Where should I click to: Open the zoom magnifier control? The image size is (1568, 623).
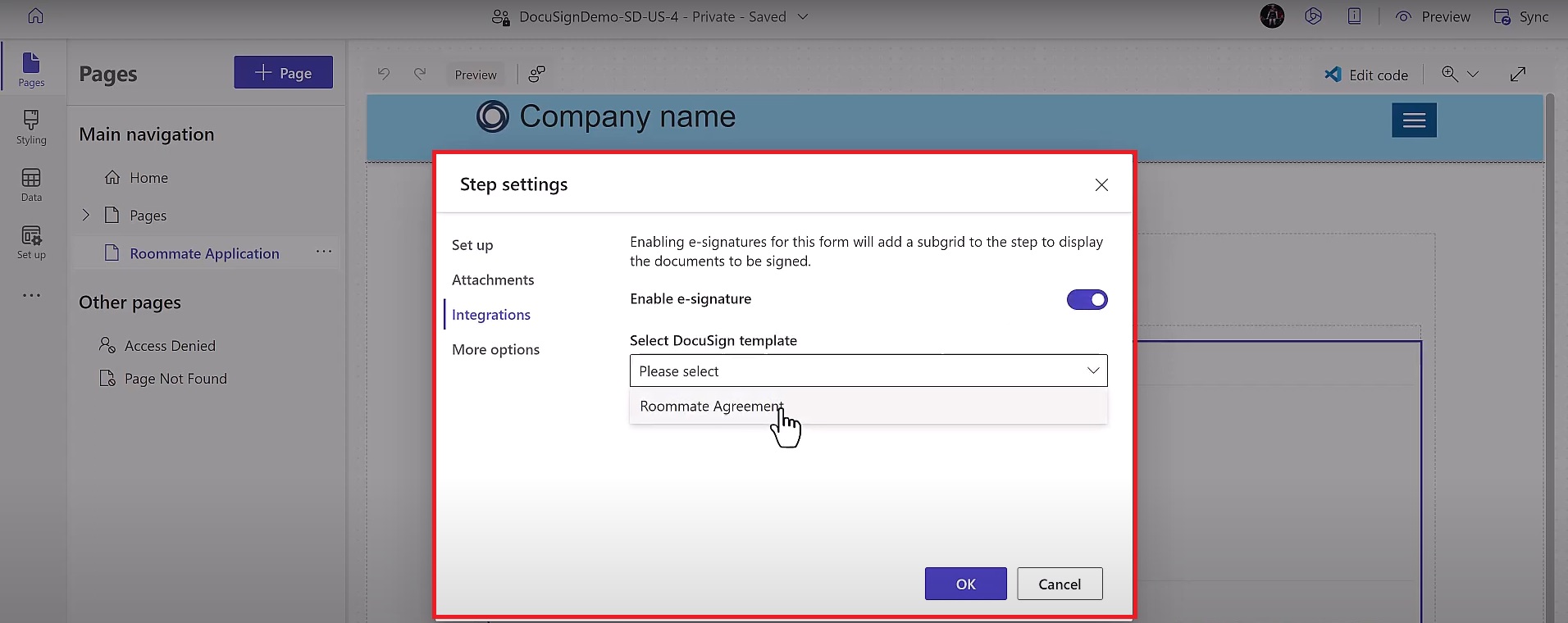[x=1451, y=75]
